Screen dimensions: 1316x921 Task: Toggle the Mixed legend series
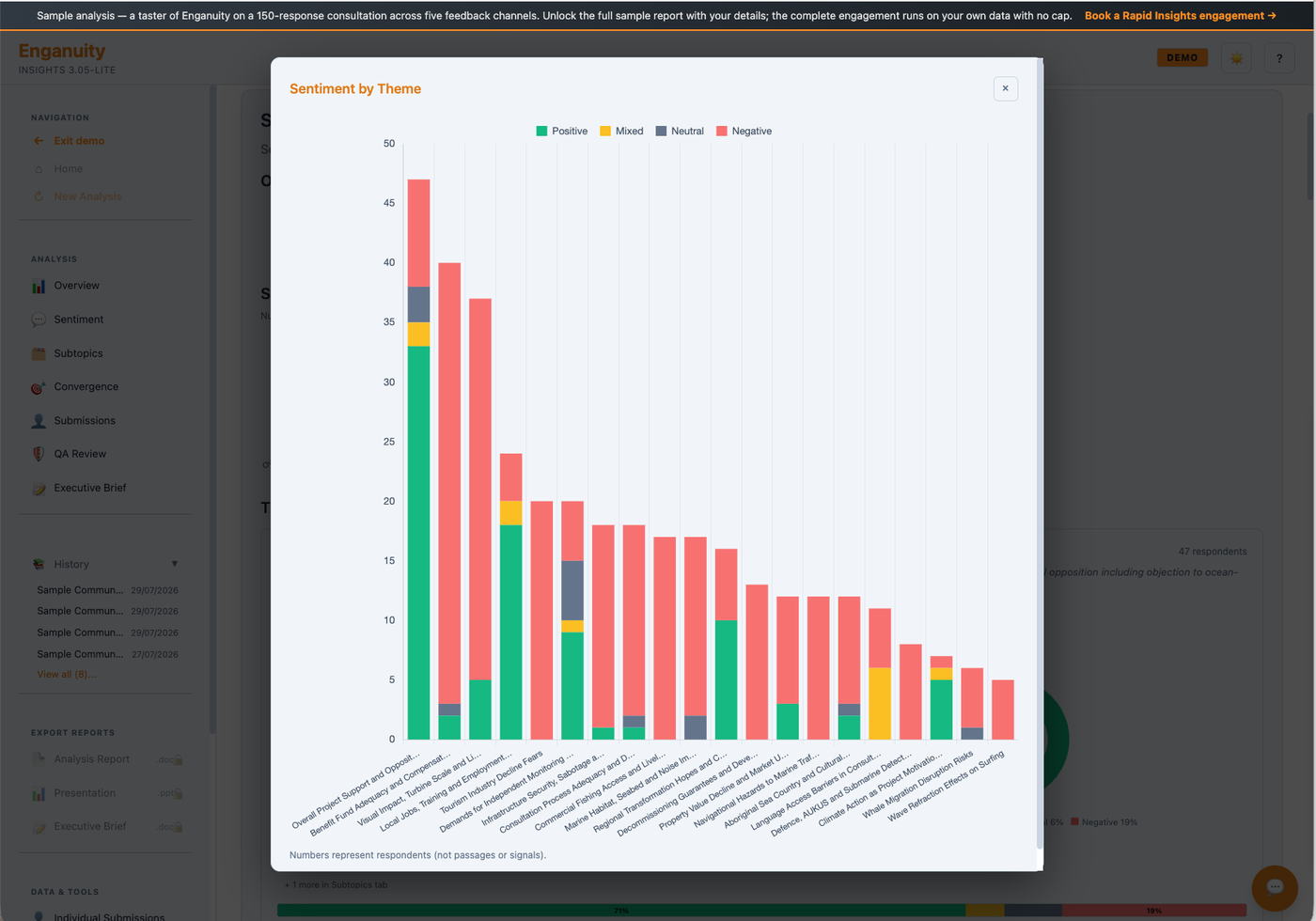(x=621, y=132)
